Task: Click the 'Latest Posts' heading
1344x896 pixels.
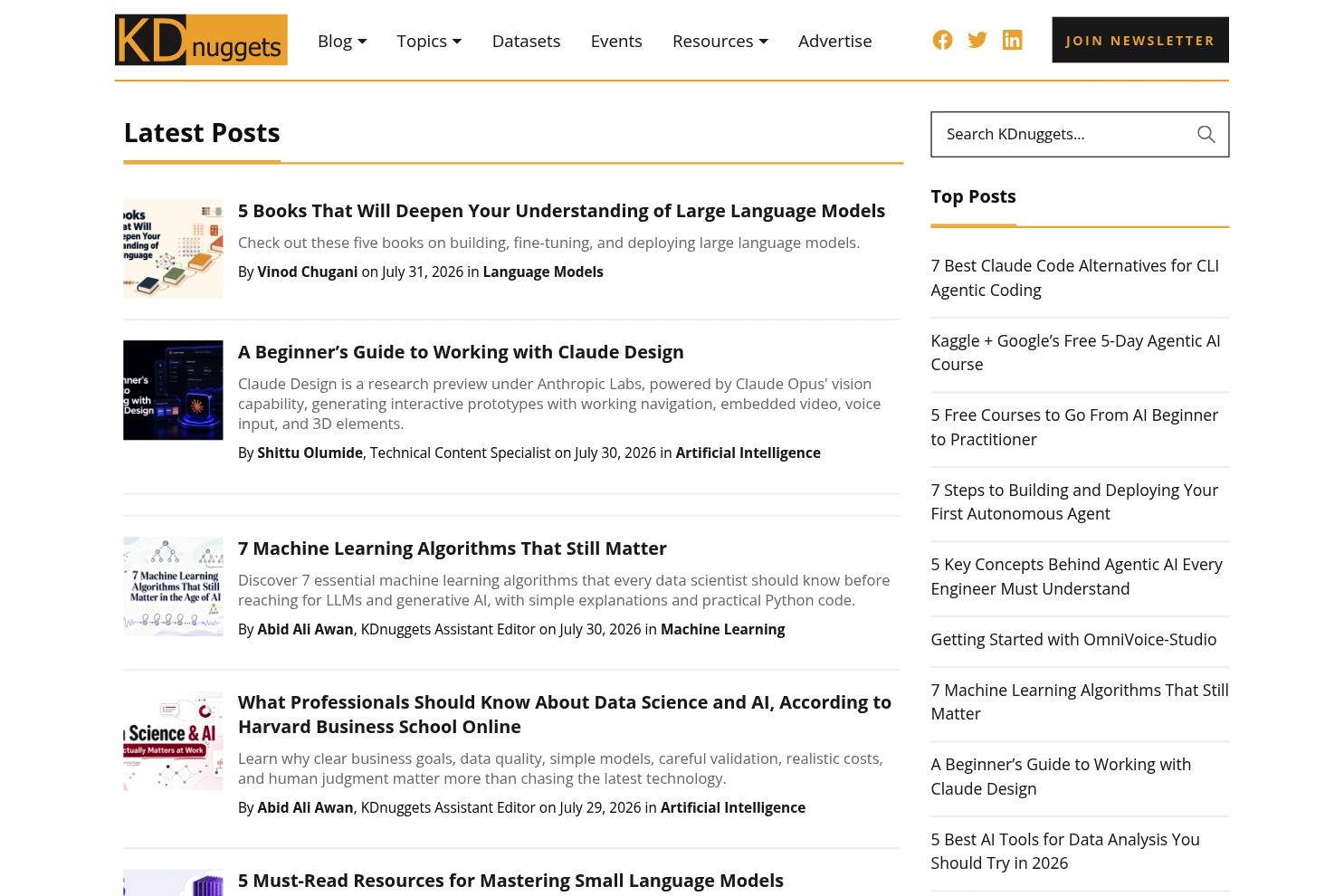Action: (x=202, y=132)
